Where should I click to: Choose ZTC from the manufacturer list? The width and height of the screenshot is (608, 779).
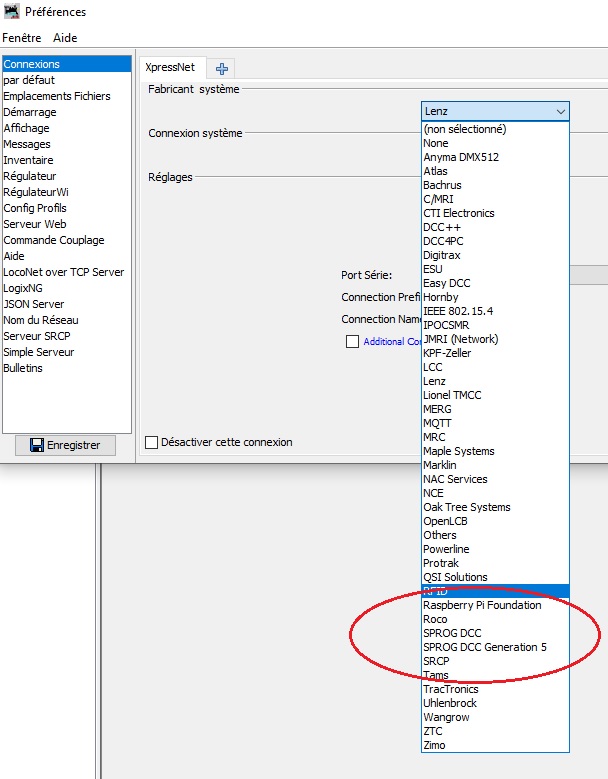495,731
